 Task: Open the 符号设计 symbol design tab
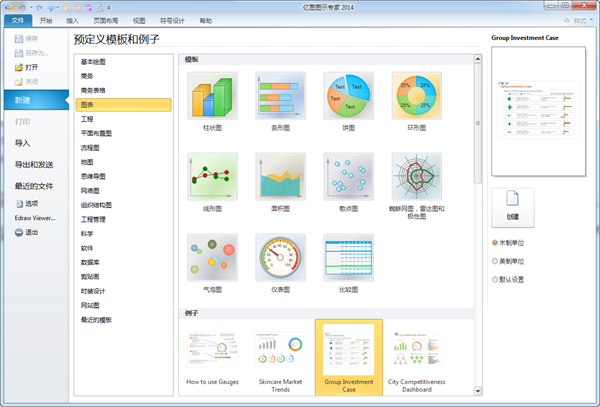[x=172, y=21]
